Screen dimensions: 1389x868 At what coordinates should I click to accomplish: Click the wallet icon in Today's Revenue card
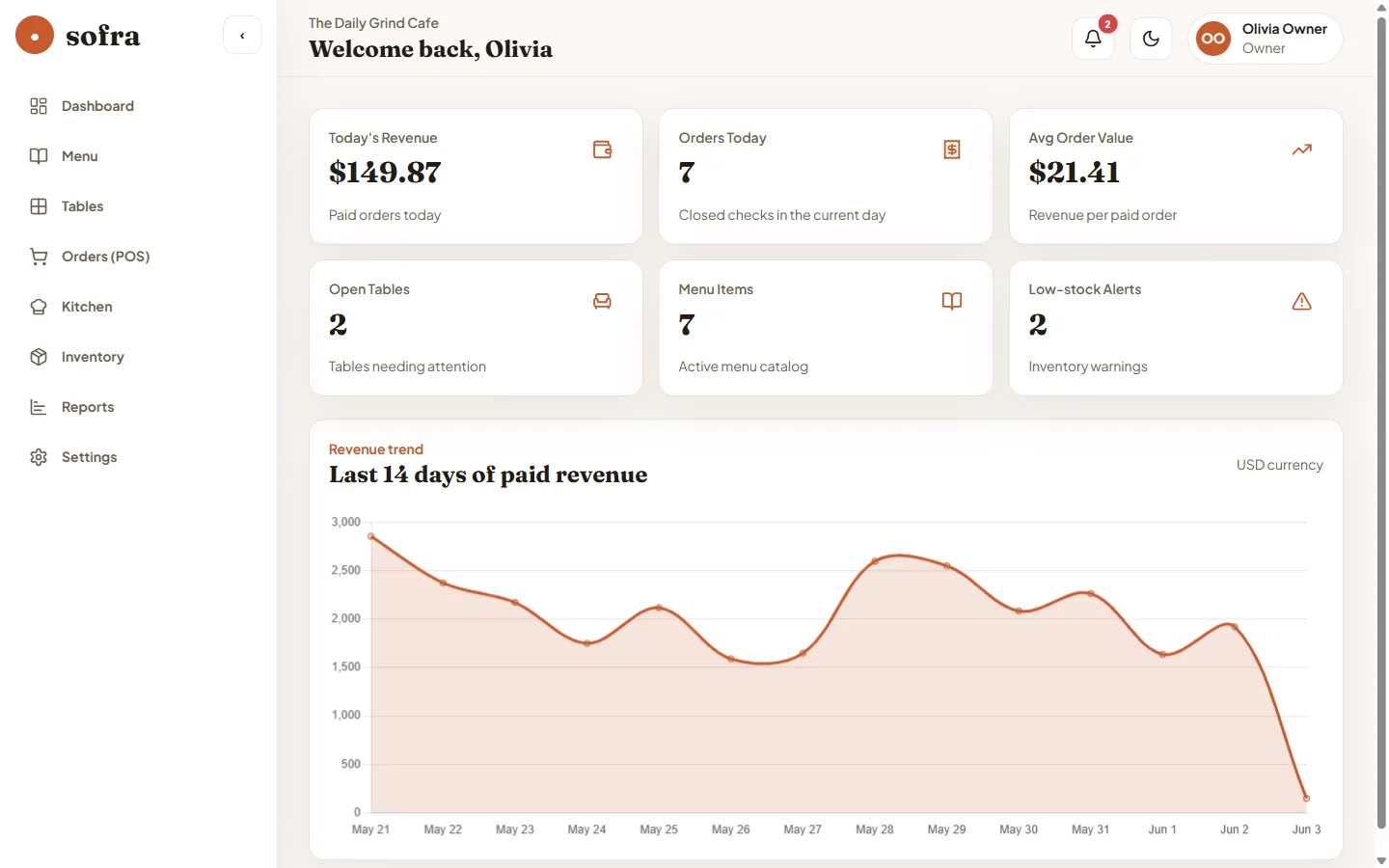(602, 149)
